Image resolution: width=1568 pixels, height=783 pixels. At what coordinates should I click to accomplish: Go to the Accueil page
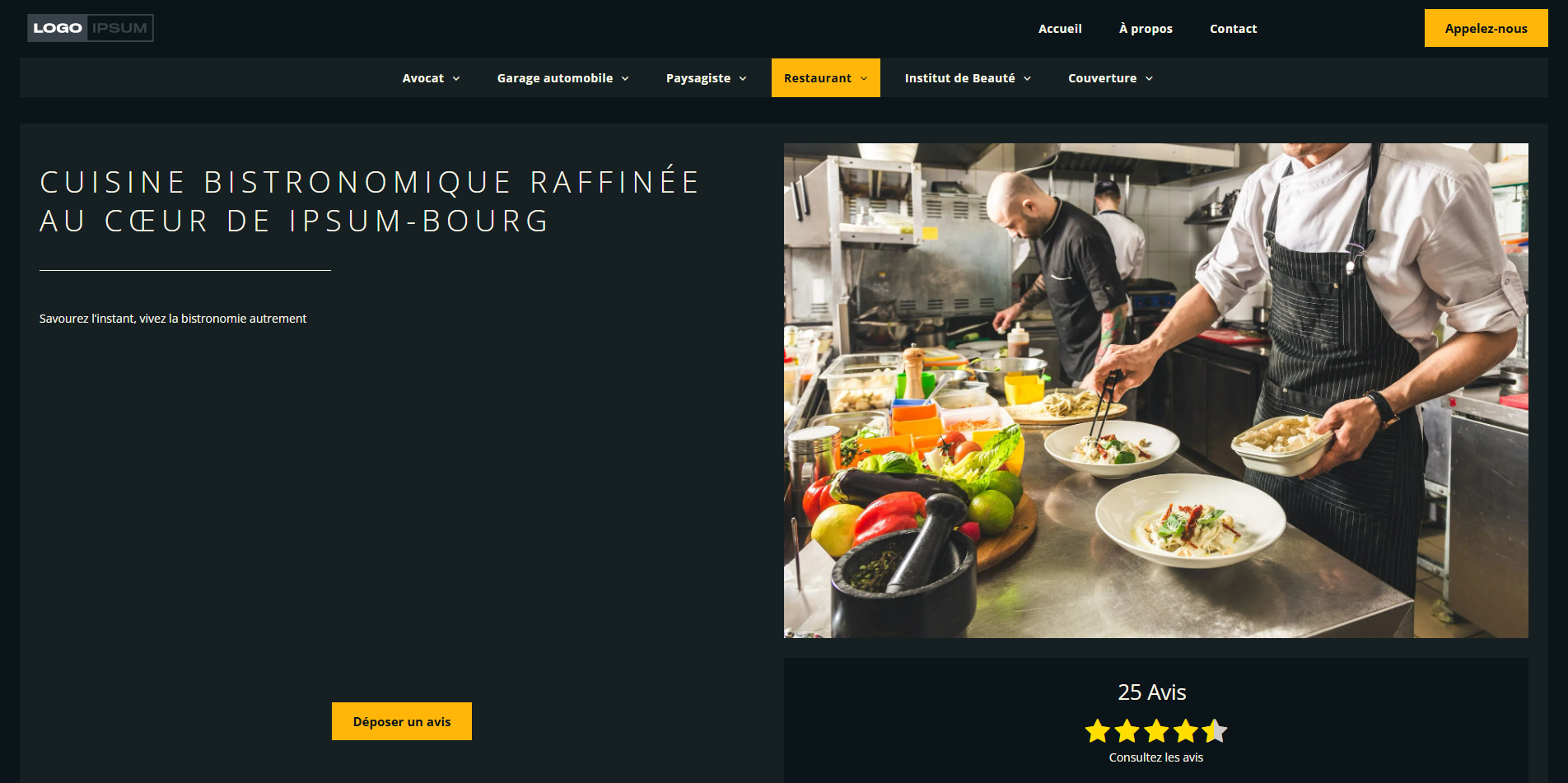coord(1060,29)
